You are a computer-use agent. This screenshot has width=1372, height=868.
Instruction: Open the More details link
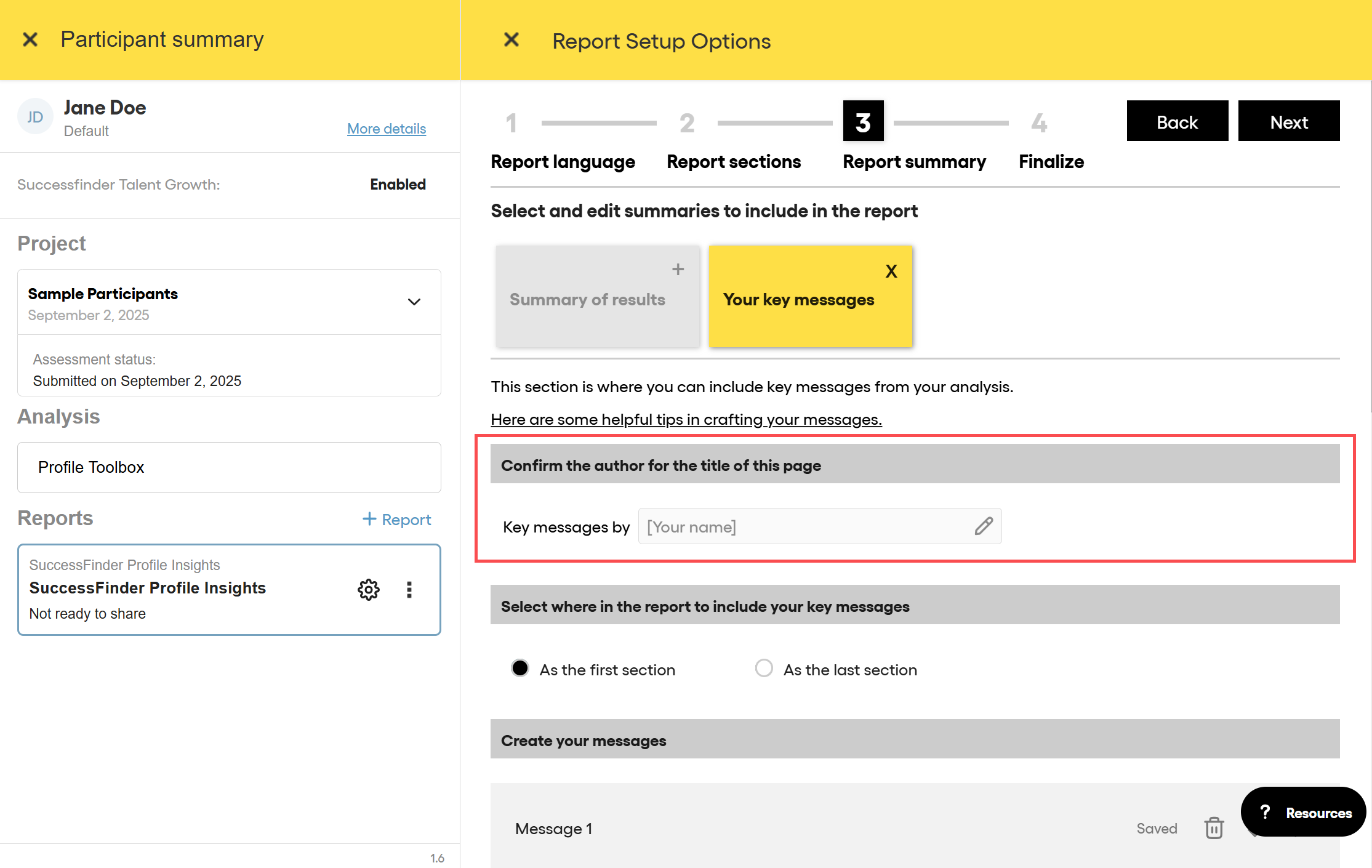(x=387, y=129)
